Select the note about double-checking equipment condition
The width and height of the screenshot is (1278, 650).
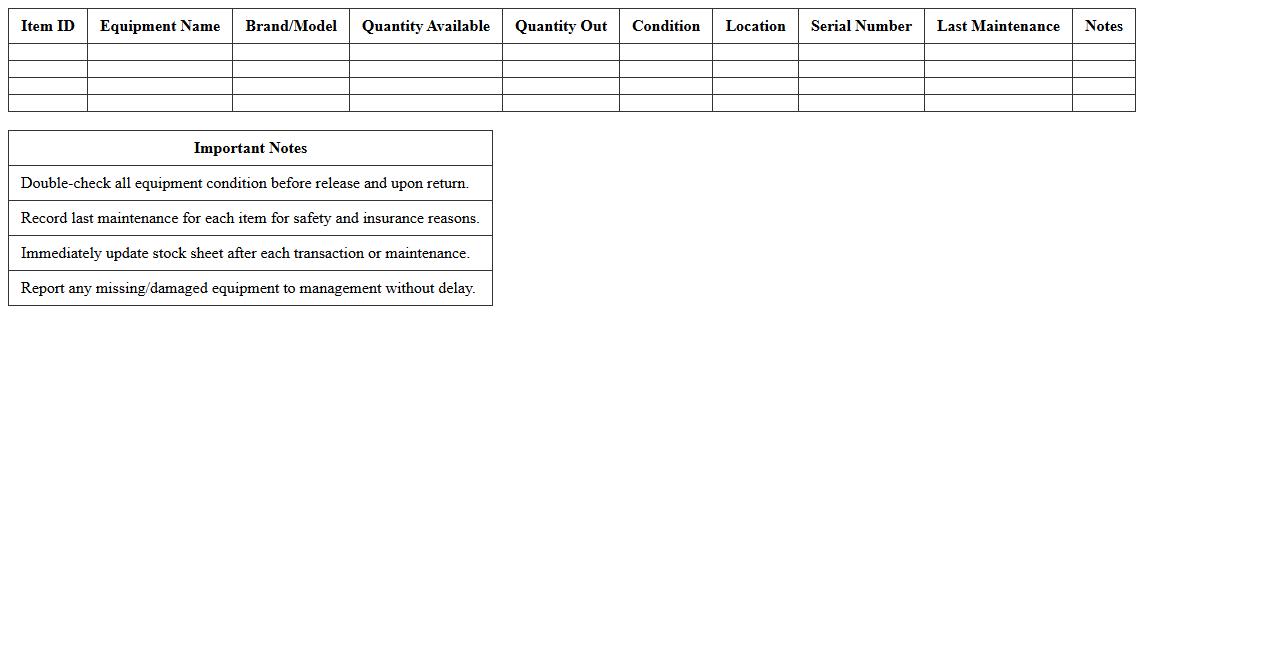pos(245,183)
